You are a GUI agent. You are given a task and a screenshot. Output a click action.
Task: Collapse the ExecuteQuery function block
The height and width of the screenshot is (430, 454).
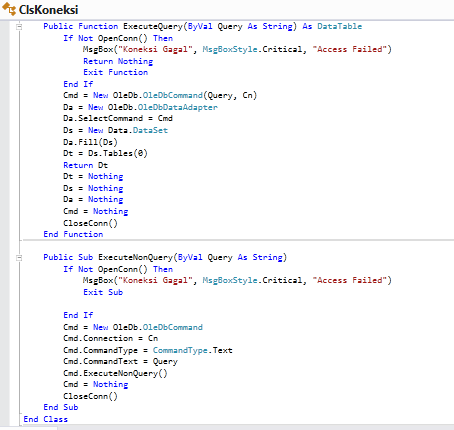(19, 27)
